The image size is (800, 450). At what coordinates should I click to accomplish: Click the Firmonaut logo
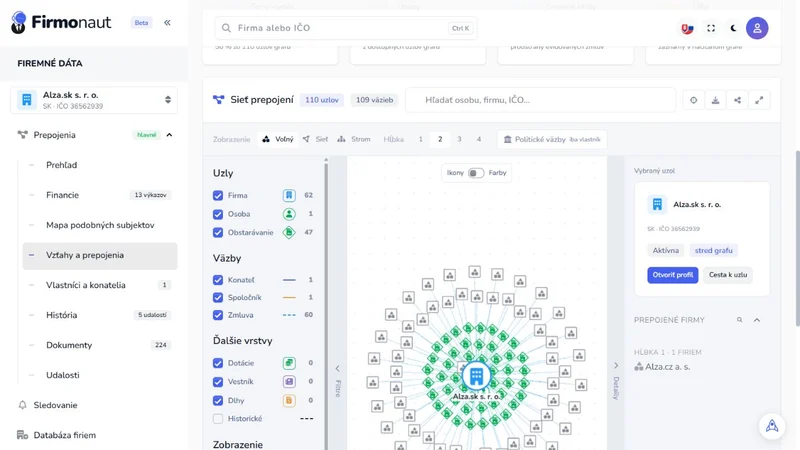click(61, 22)
